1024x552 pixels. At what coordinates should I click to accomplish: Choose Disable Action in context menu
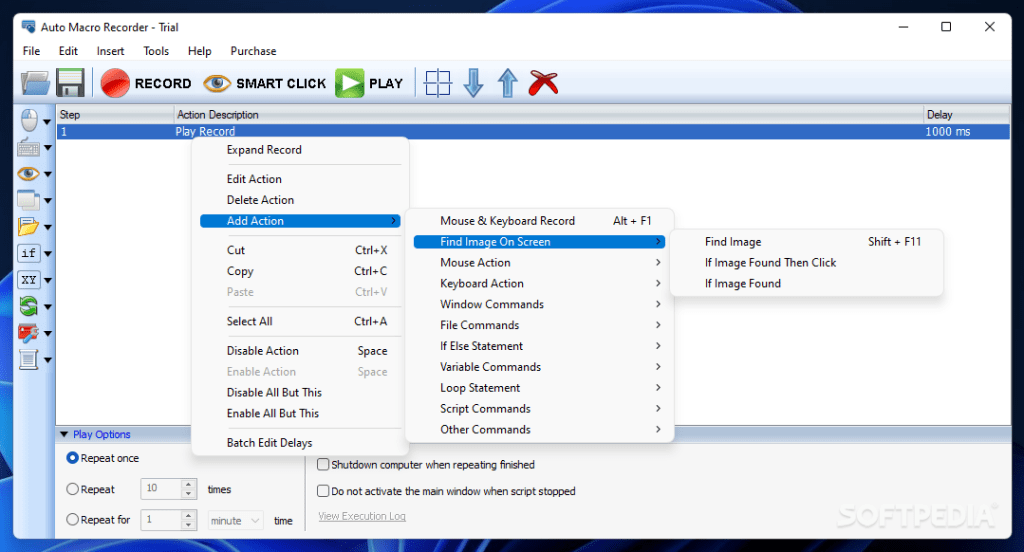click(x=300, y=351)
